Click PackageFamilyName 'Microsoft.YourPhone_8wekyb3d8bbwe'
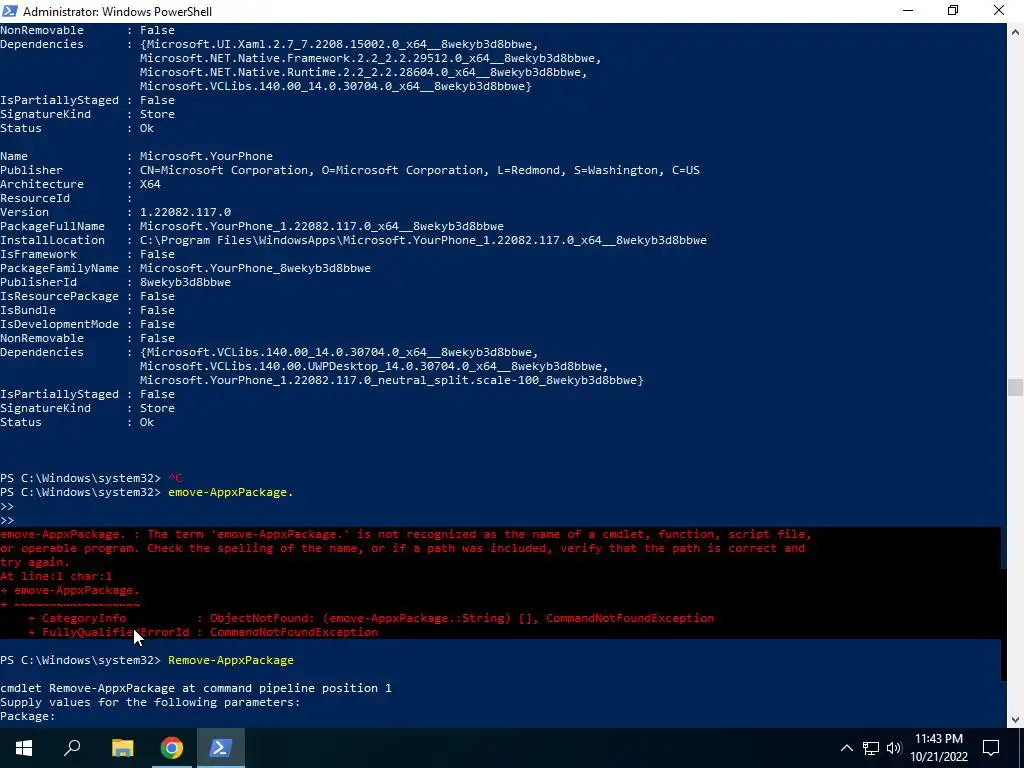Screen dimensions: 1024x768 point(255,268)
